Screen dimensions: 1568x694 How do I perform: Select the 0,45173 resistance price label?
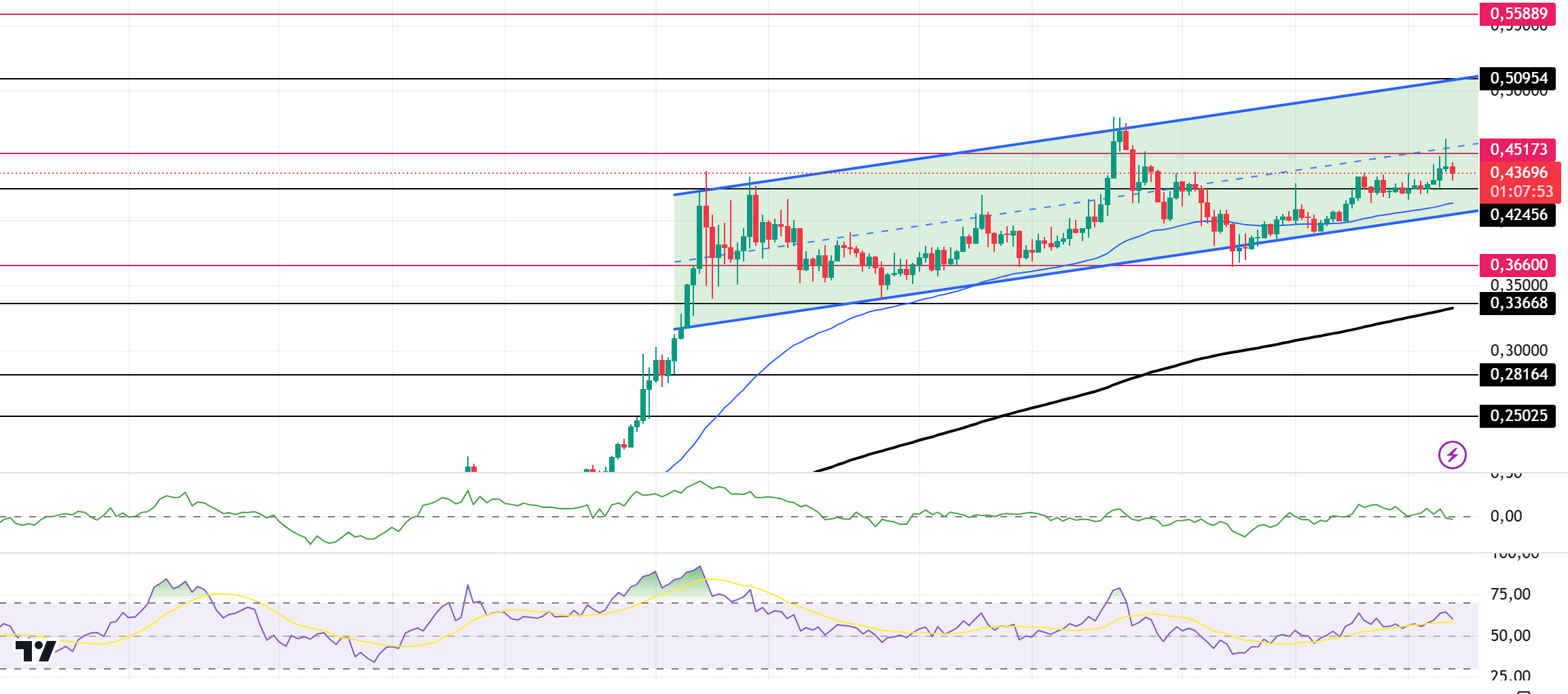[x=1518, y=149]
